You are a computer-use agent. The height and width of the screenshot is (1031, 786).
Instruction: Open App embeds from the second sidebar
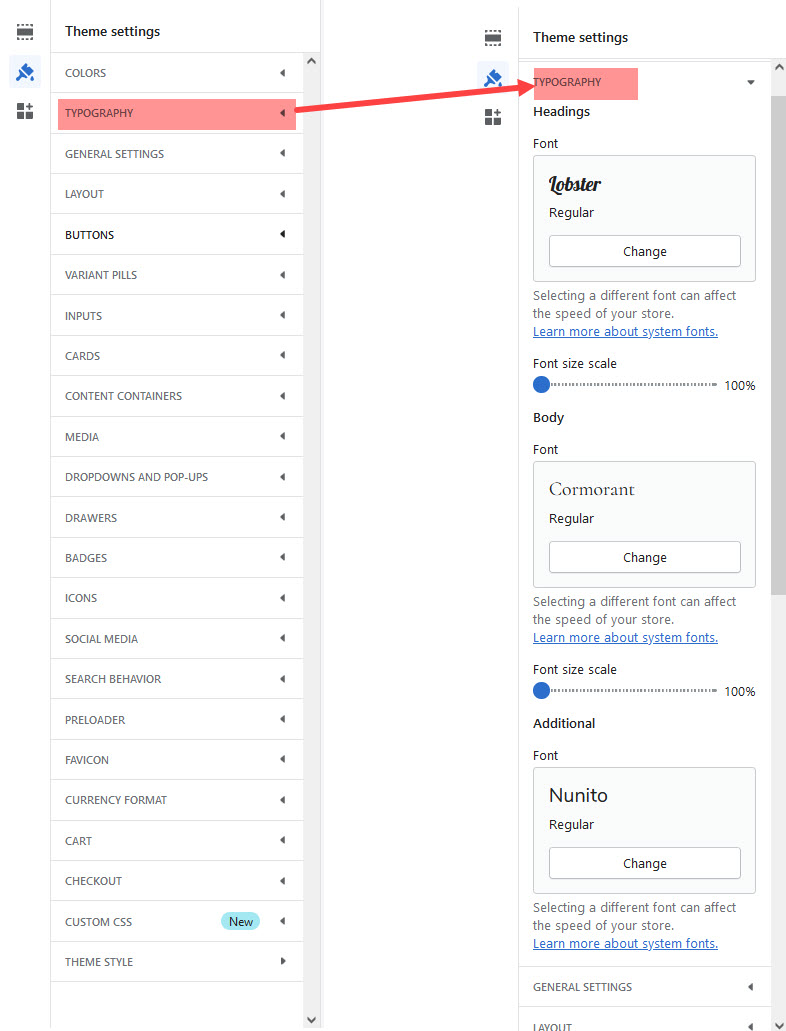(x=493, y=117)
